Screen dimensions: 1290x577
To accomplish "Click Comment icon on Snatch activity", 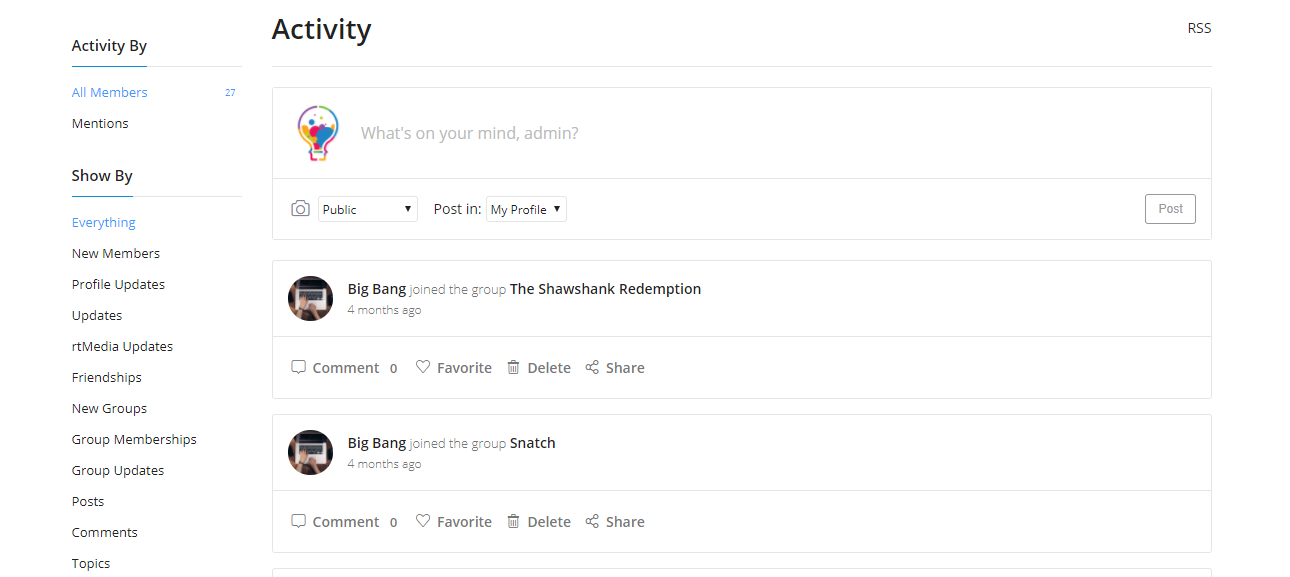I will pyautogui.click(x=298, y=521).
